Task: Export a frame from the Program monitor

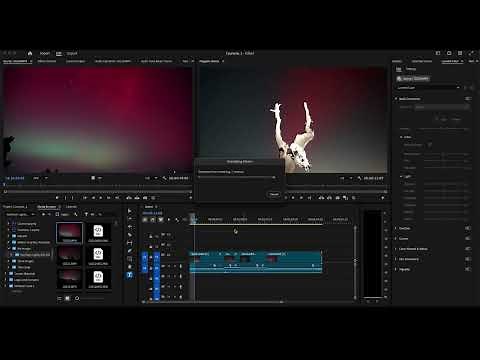Action: [x=337, y=198]
